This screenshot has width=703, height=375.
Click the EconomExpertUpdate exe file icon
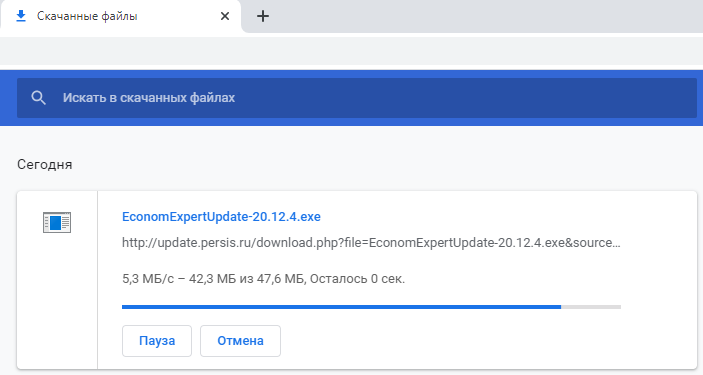[57, 222]
